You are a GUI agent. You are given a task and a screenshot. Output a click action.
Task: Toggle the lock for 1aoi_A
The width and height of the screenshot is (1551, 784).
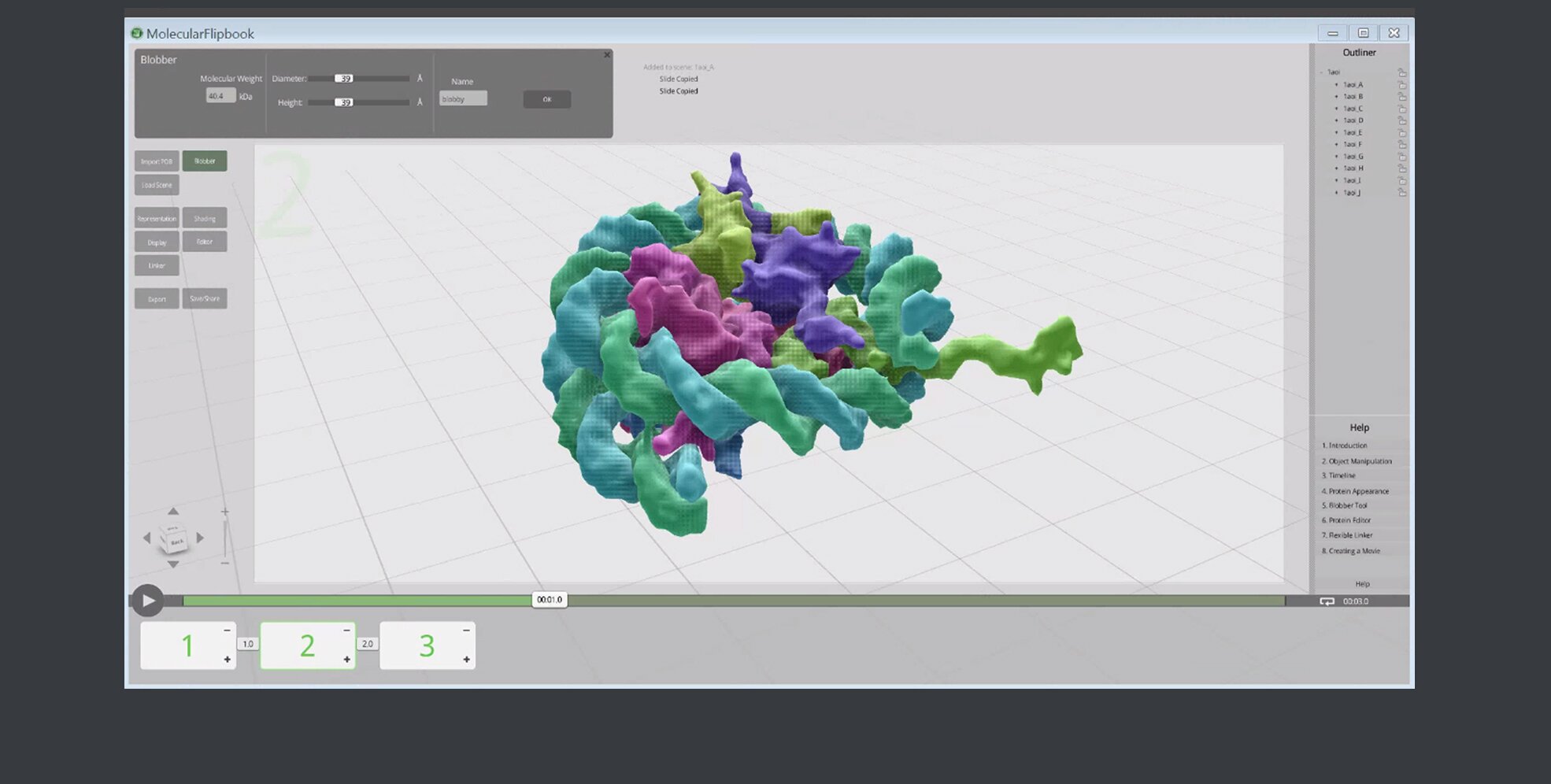click(1401, 84)
